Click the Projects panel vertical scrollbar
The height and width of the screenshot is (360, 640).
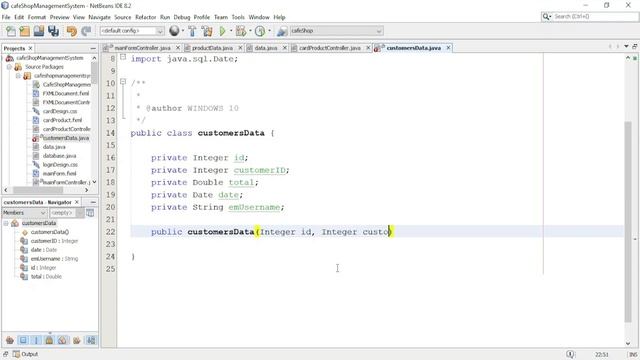point(94,73)
